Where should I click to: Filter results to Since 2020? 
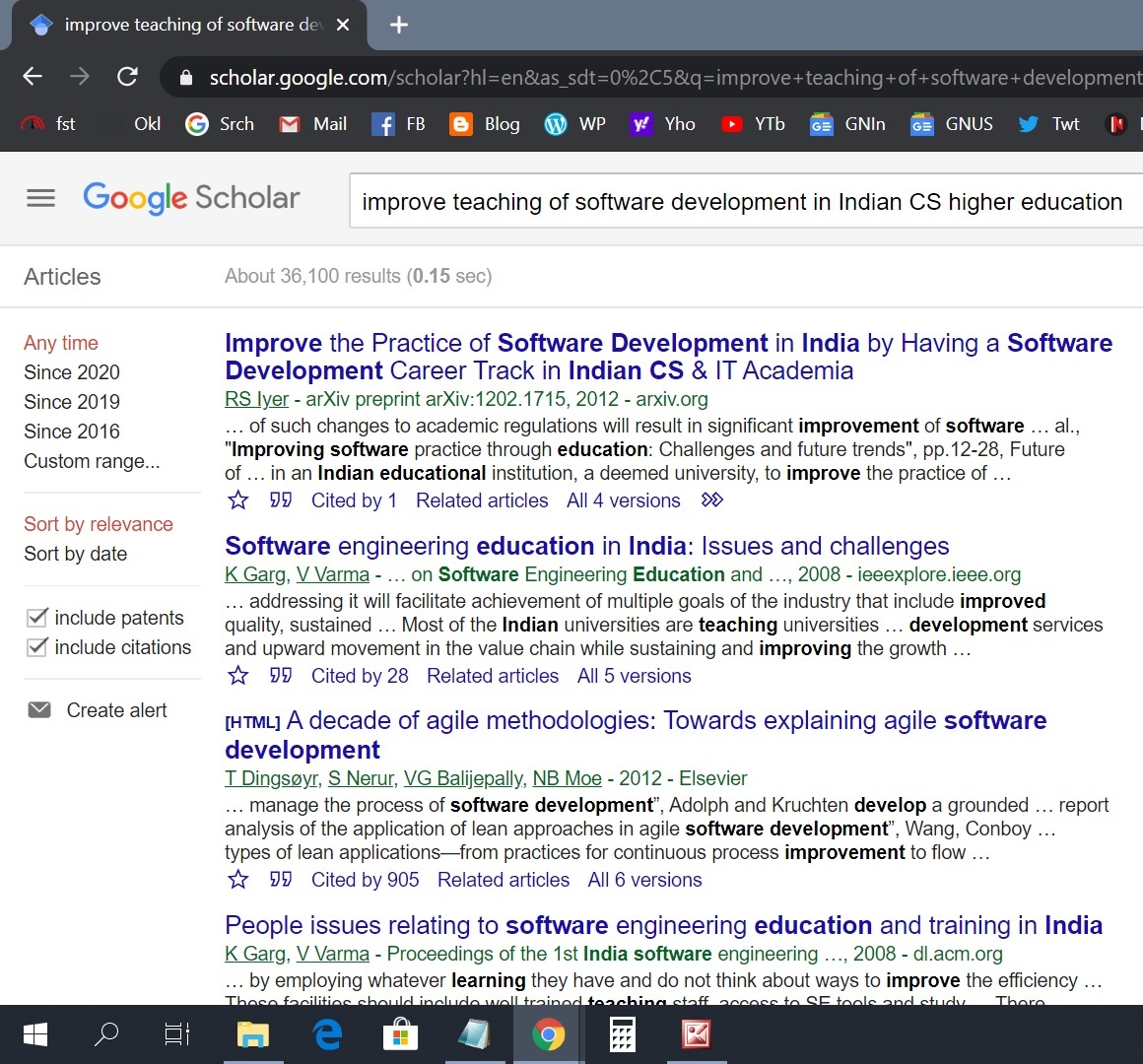click(x=72, y=372)
